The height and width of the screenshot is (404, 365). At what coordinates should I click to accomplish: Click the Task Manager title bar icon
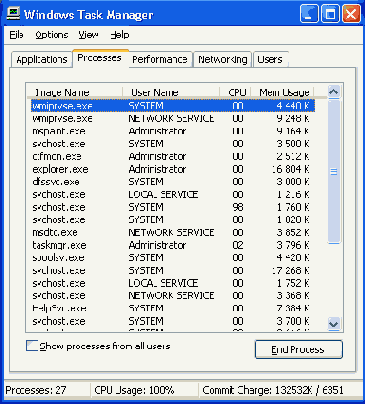[13, 14]
